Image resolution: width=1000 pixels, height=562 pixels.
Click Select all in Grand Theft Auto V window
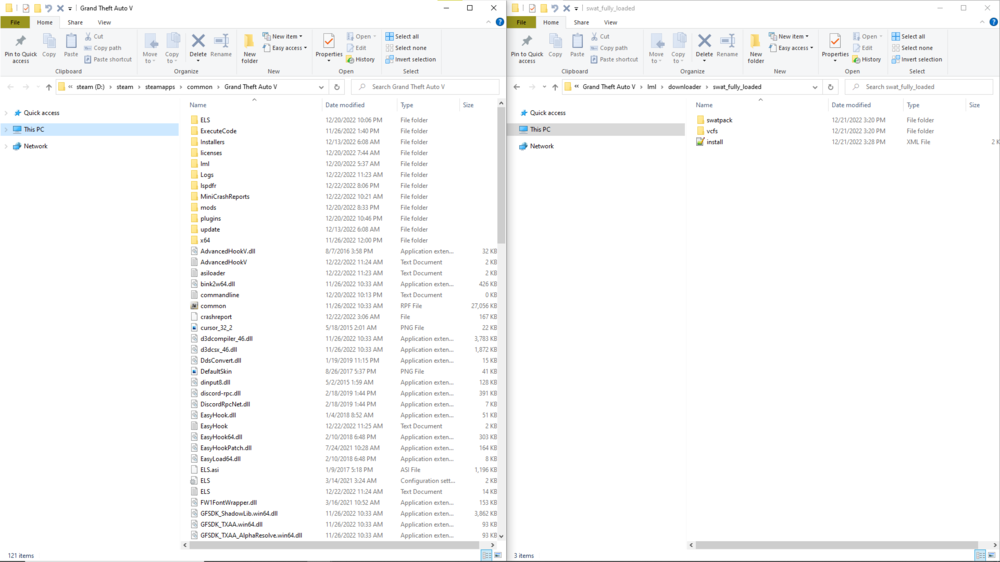click(402, 36)
